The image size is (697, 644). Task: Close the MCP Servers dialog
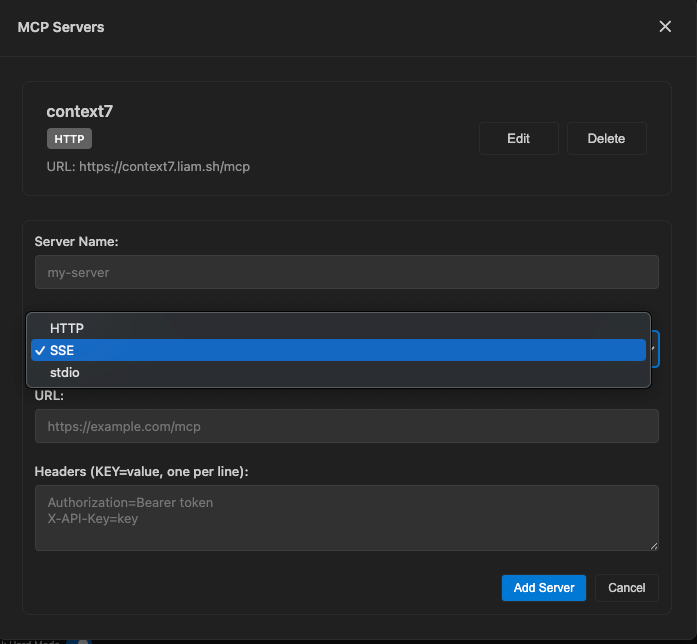click(665, 27)
